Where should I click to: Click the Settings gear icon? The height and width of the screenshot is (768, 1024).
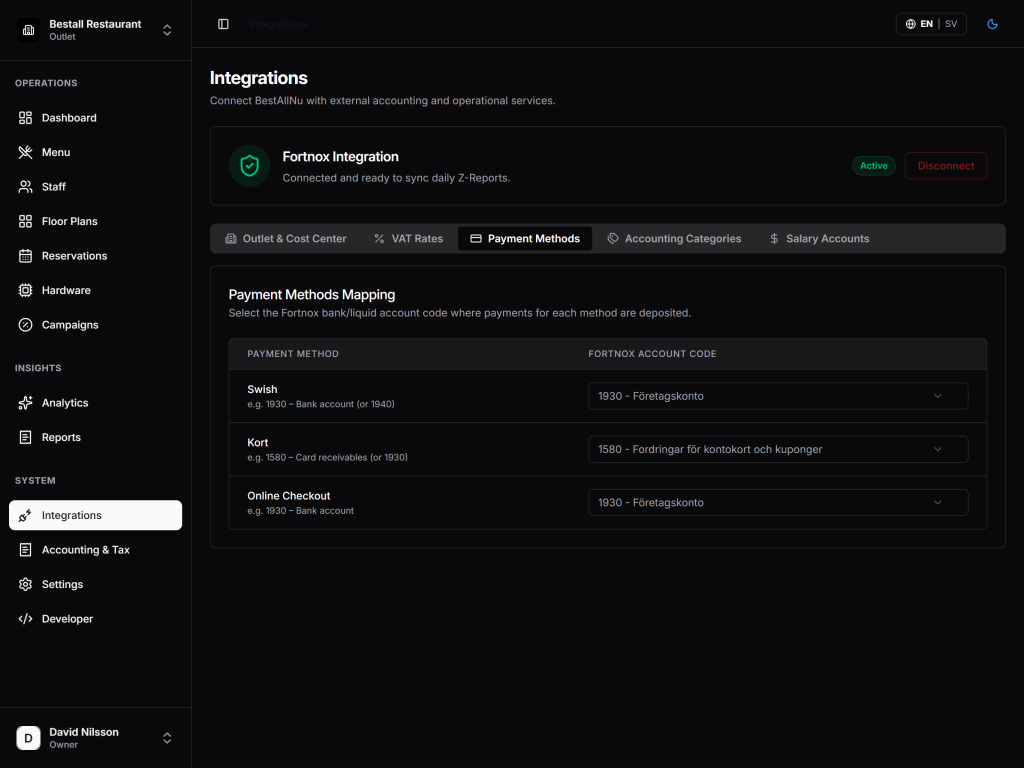coord(25,584)
